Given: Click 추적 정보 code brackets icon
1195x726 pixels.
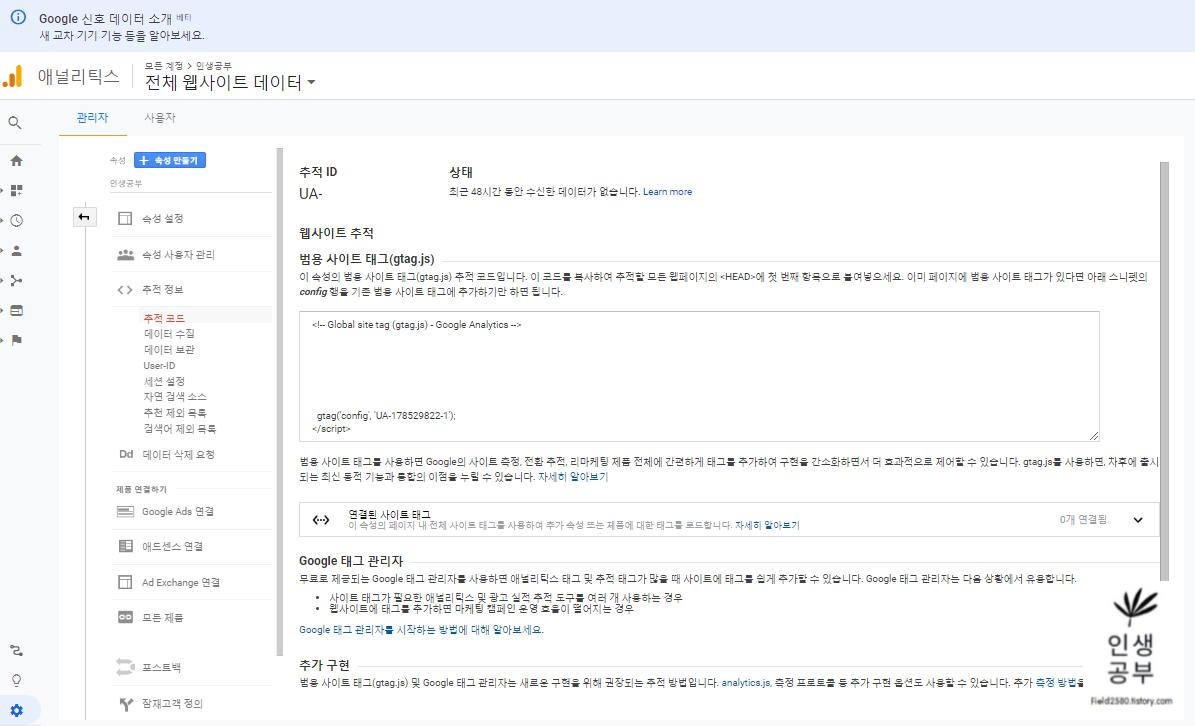Looking at the screenshot, I should [x=125, y=289].
